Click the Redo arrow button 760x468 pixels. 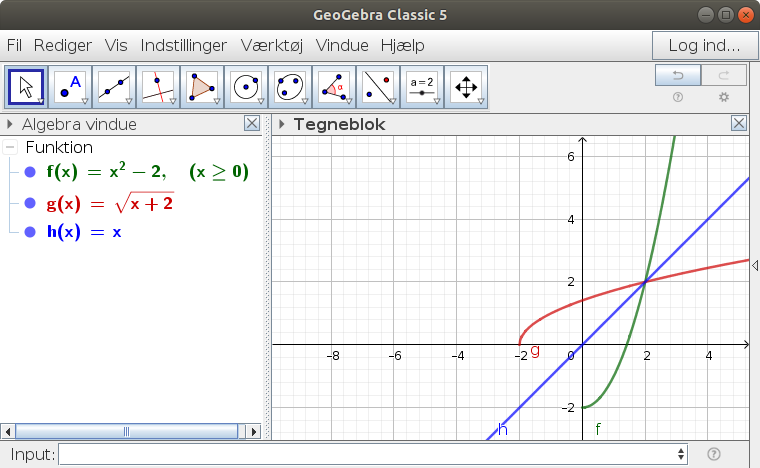coord(724,75)
